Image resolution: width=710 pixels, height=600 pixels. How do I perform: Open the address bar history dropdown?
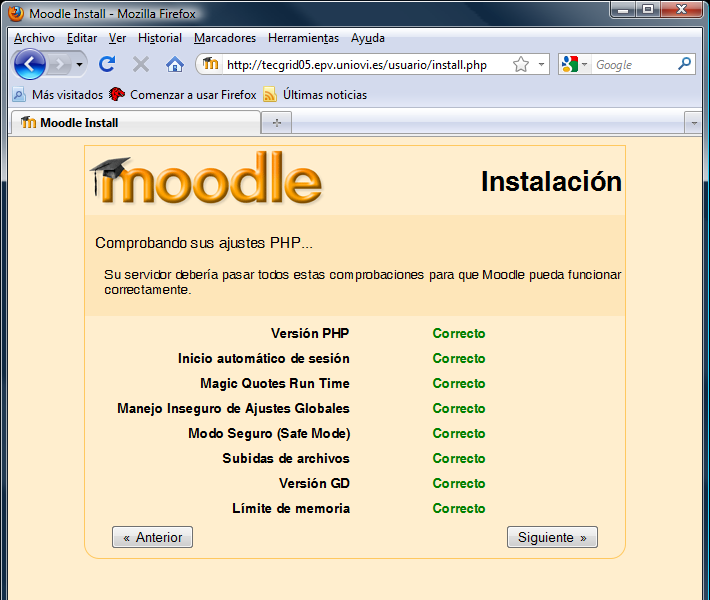click(x=541, y=64)
